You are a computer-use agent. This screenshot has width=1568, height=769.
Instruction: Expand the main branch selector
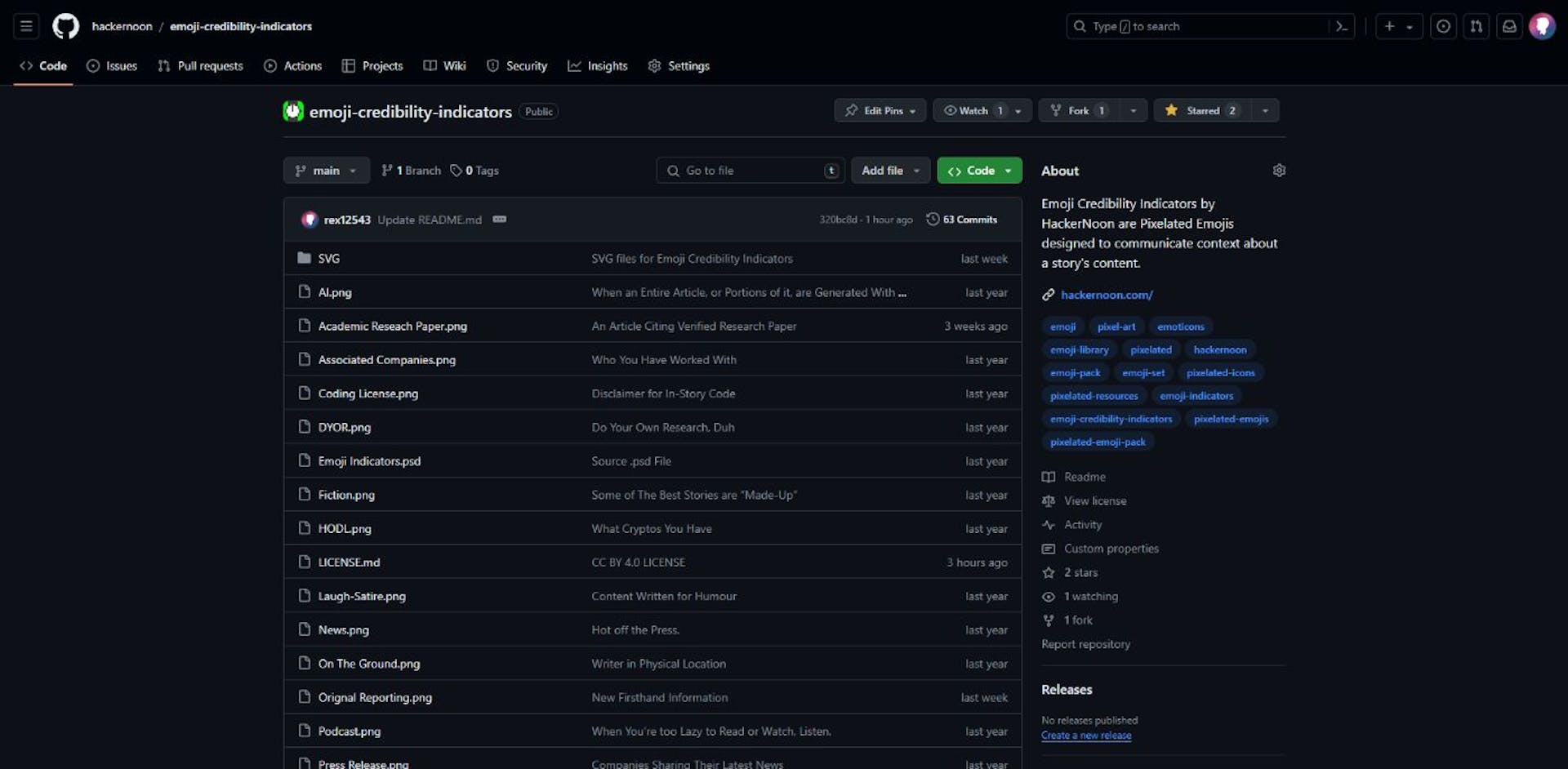[x=325, y=170]
